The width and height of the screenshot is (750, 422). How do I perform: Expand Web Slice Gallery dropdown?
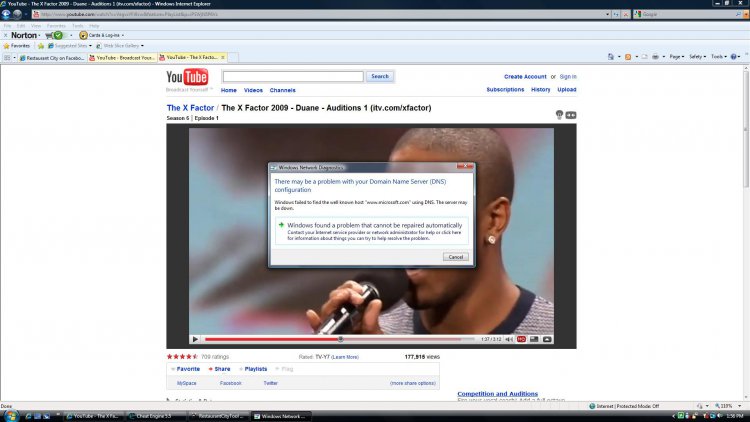pos(142,46)
